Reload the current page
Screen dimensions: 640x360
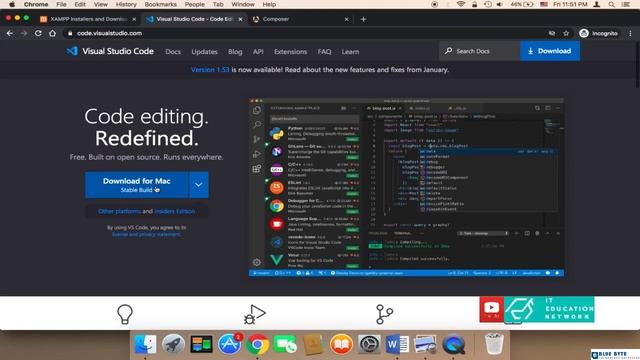click(x=38, y=33)
